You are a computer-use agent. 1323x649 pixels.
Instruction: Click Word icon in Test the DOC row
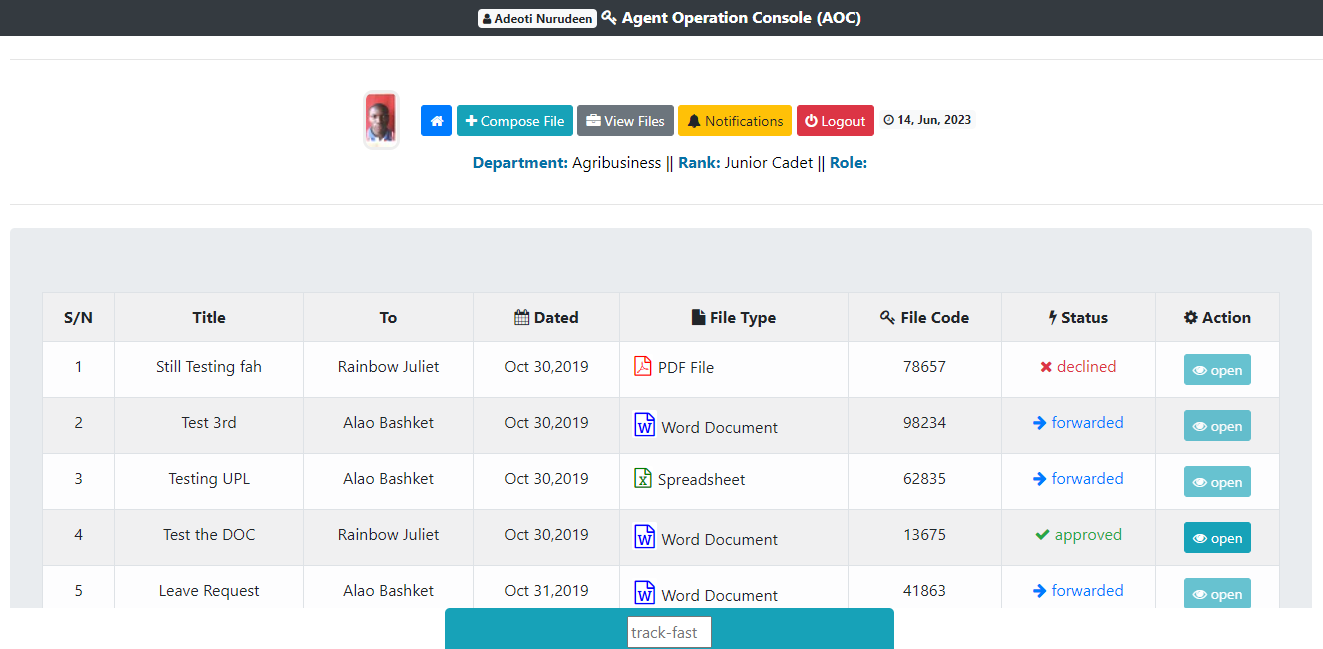(645, 537)
